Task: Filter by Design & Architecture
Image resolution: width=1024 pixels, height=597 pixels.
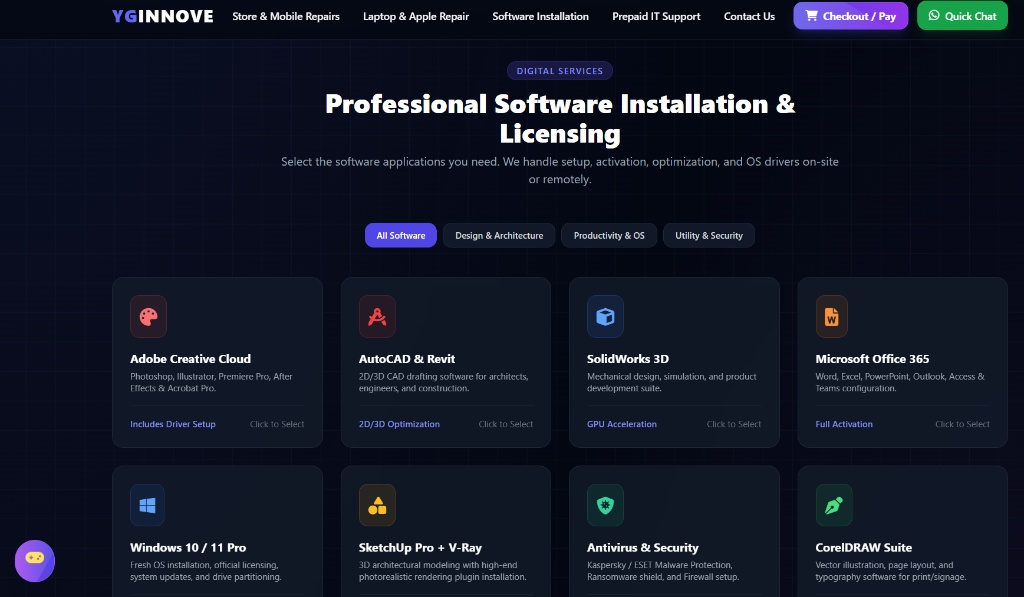Action: coord(499,235)
